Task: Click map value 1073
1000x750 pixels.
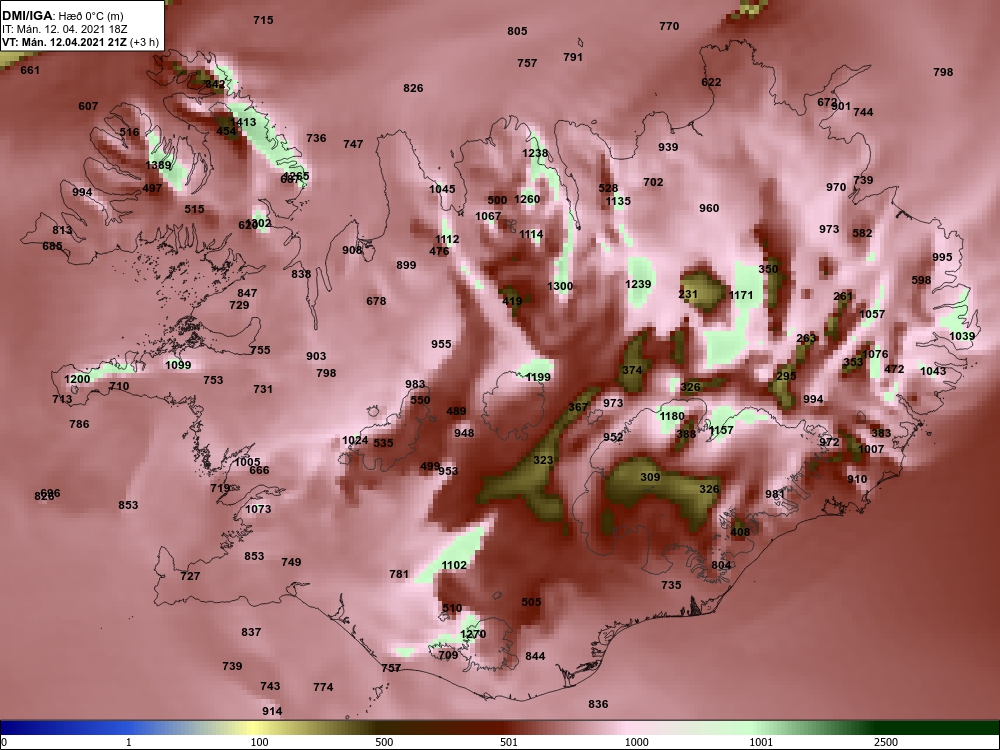Action: 258,509
